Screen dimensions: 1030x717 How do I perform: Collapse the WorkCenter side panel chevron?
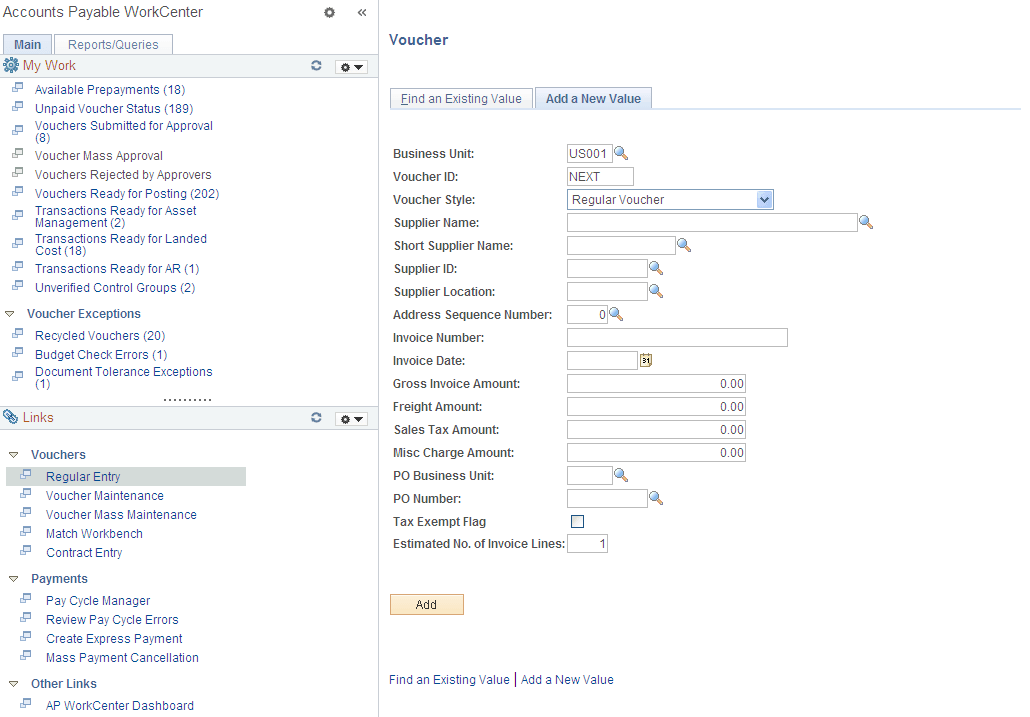(361, 12)
